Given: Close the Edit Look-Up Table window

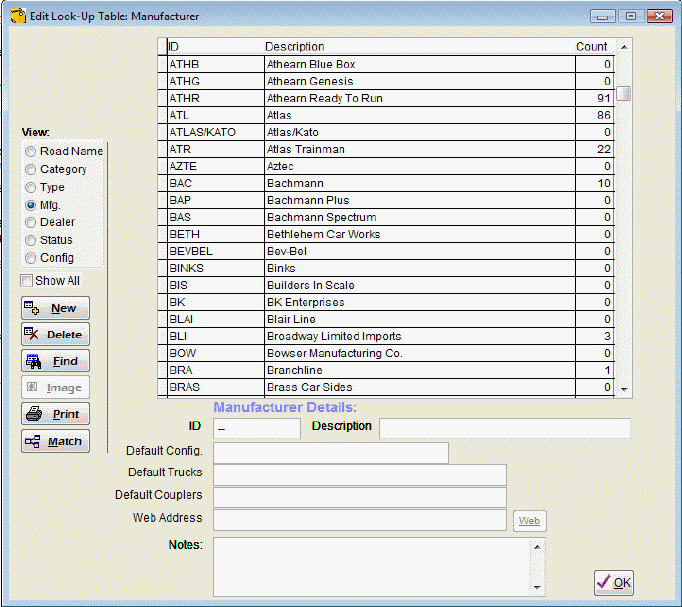Looking at the screenshot, I should pos(659,17).
